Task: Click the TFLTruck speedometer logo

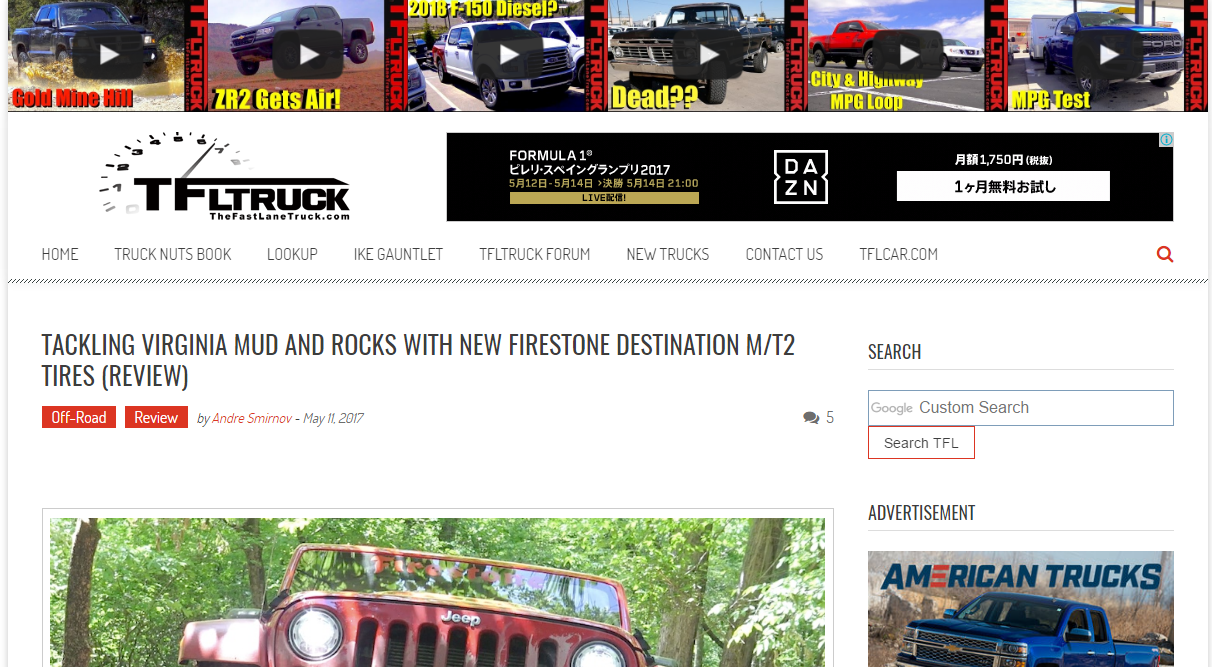Action: (x=225, y=176)
